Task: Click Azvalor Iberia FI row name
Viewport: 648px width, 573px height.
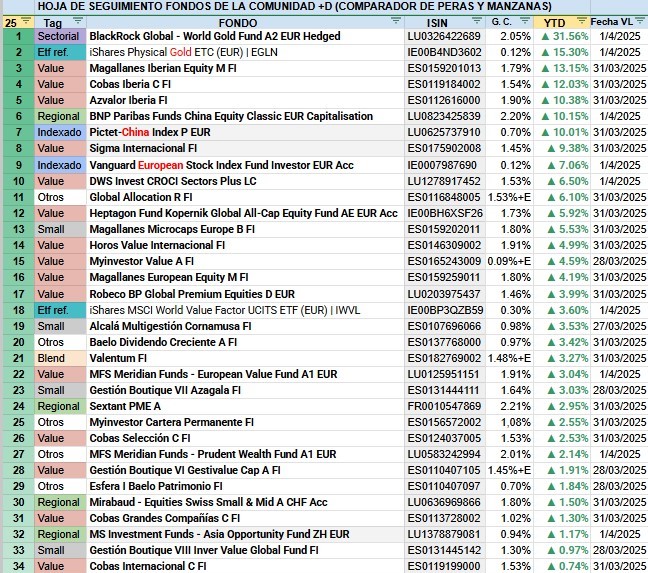Action: tap(245, 100)
